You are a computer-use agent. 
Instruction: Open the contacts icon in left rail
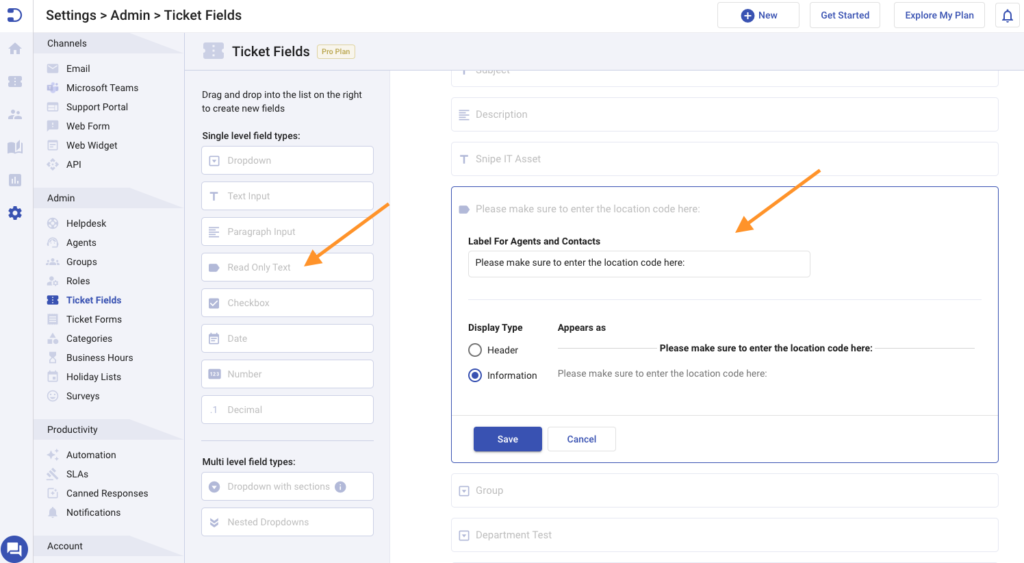tap(15, 115)
